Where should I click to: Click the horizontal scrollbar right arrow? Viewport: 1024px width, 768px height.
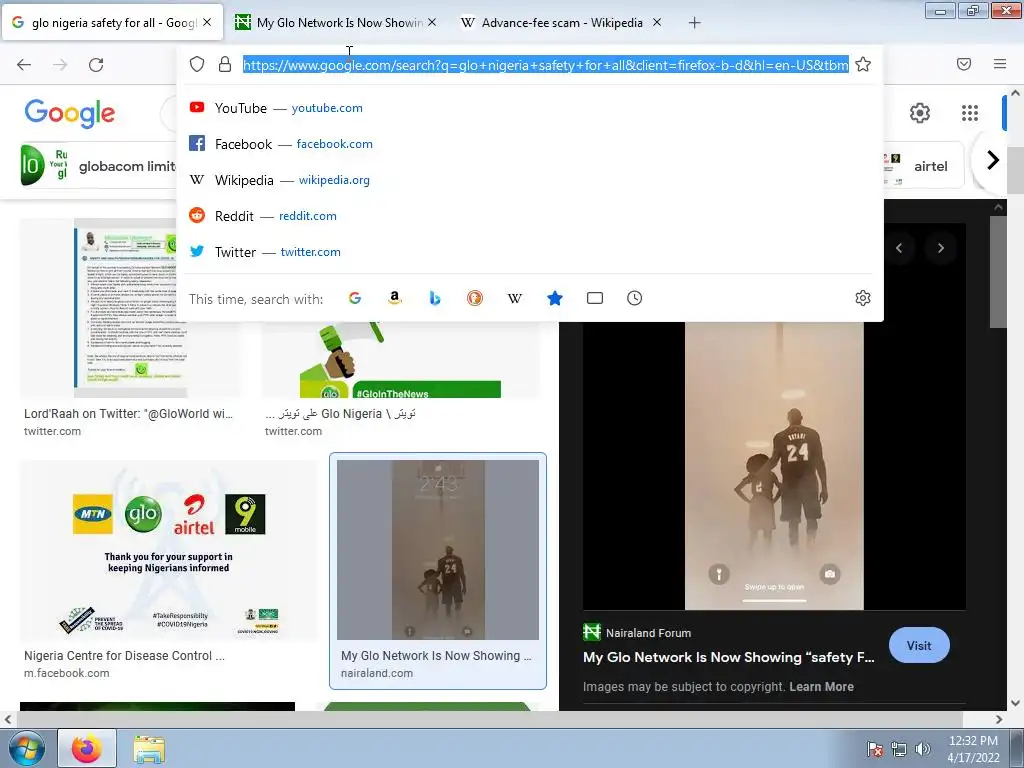click(999, 719)
